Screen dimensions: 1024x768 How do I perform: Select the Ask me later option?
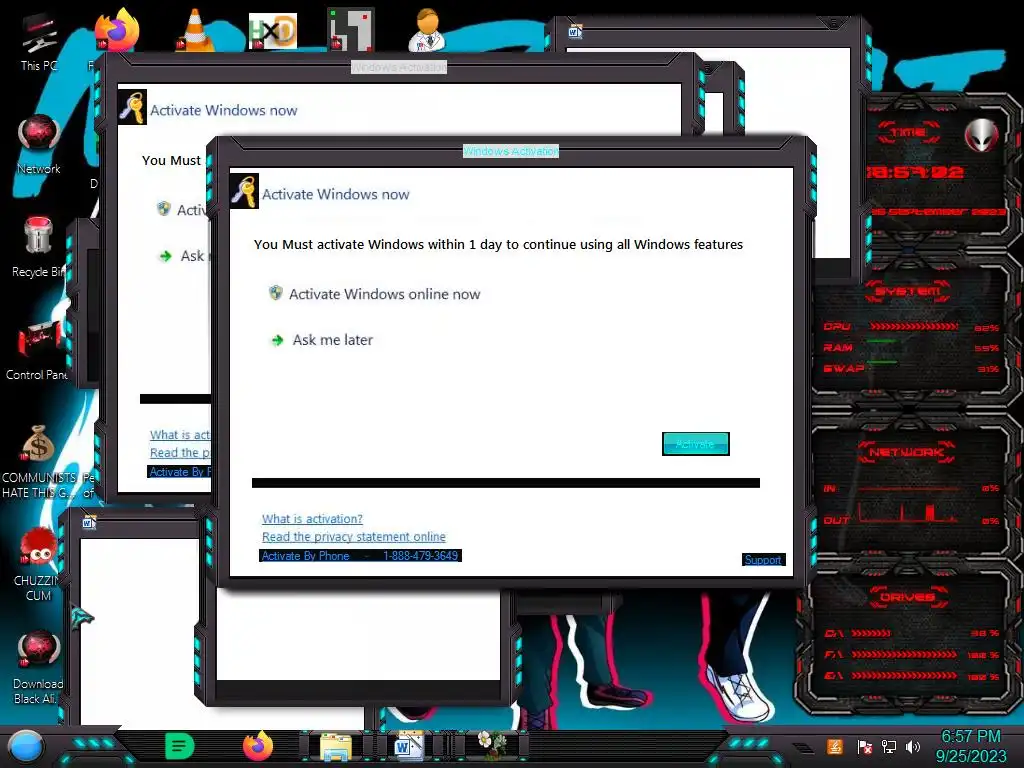pyautogui.click(x=332, y=340)
